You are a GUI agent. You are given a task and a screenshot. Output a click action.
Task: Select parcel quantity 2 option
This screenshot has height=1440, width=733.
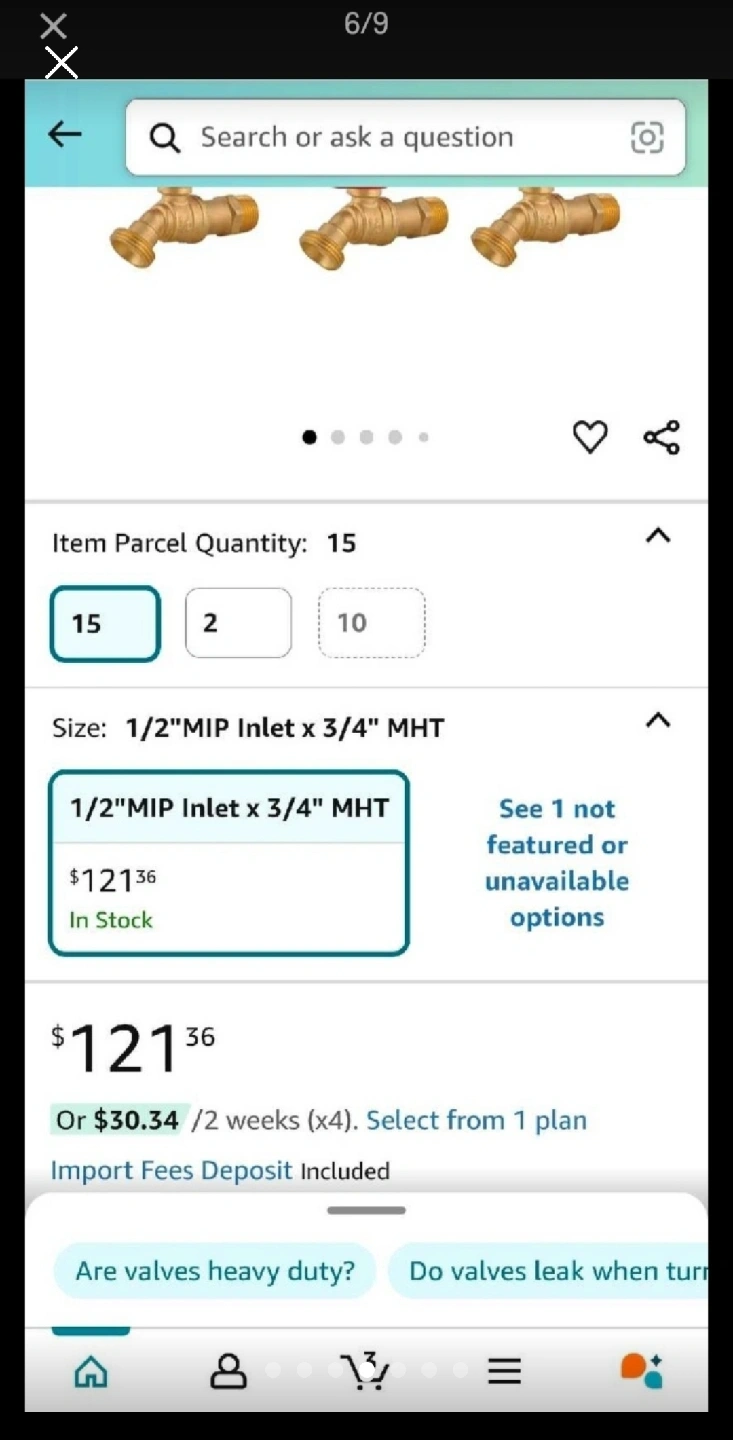[x=238, y=623]
